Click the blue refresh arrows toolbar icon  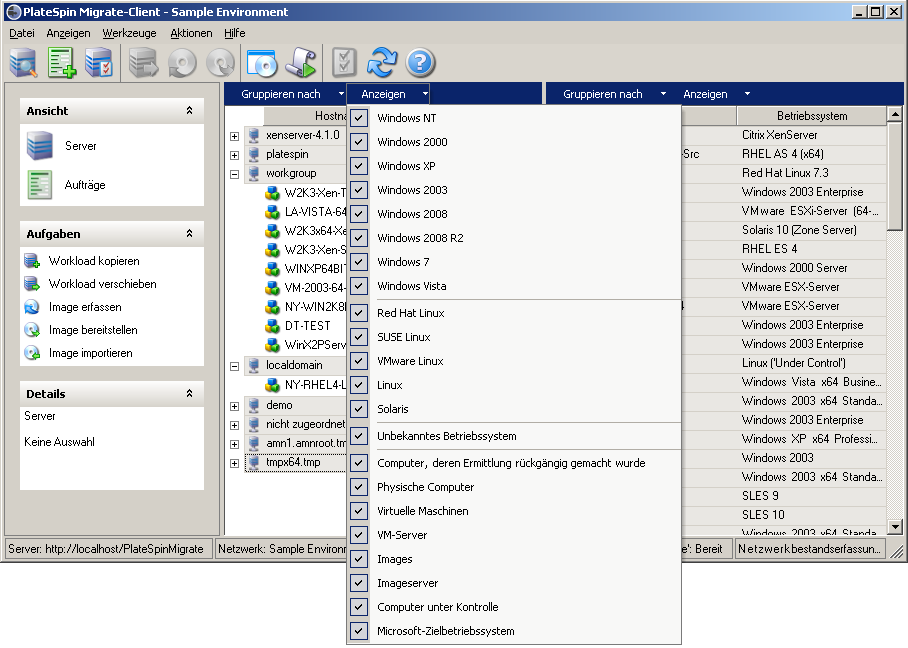tap(381, 62)
